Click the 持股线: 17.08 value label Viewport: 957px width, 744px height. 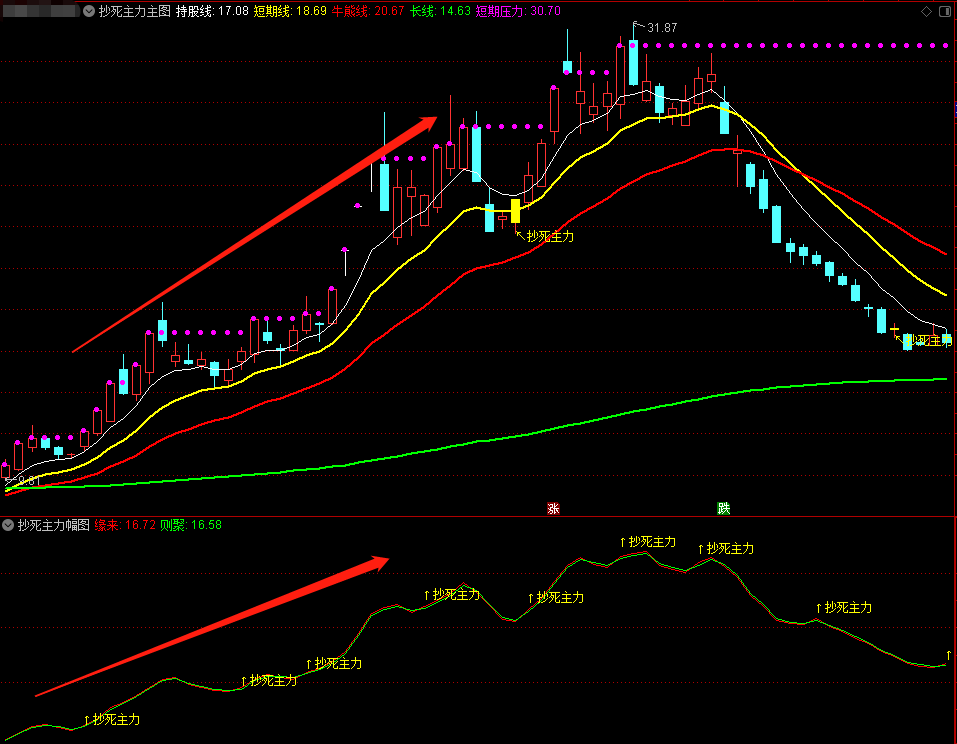[x=212, y=11]
